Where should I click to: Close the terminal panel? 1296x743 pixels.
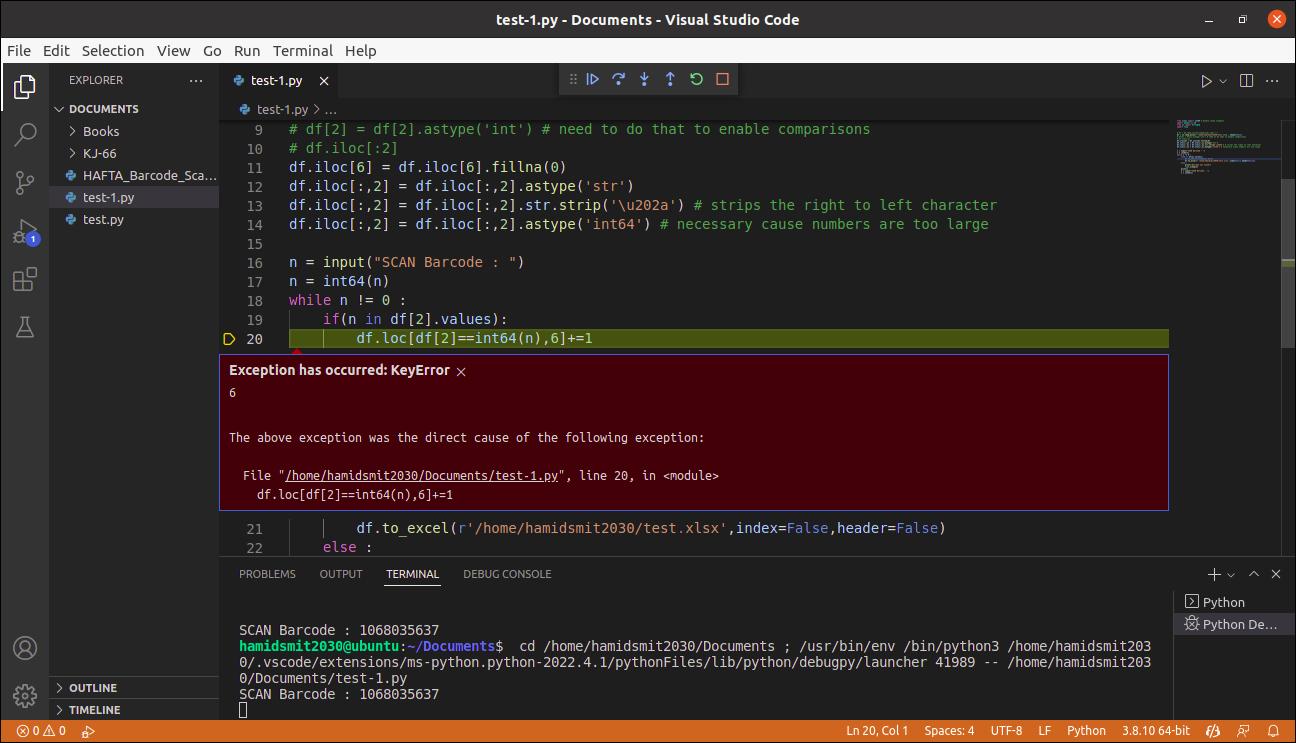click(1276, 574)
